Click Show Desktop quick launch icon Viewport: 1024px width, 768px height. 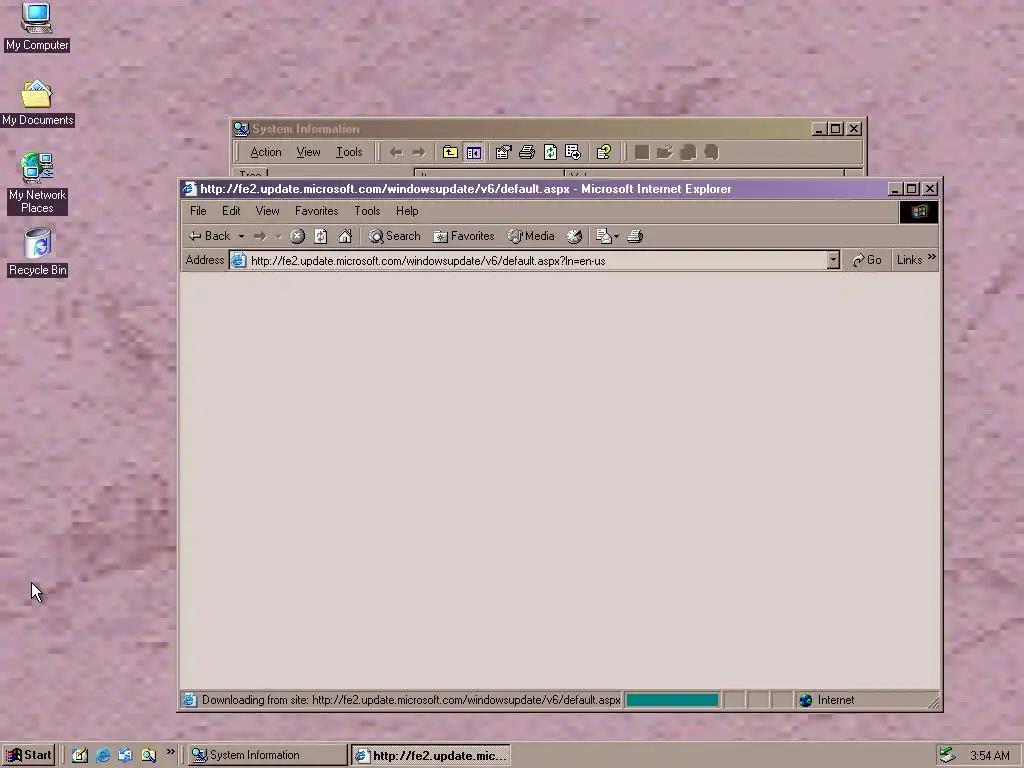[x=80, y=755]
